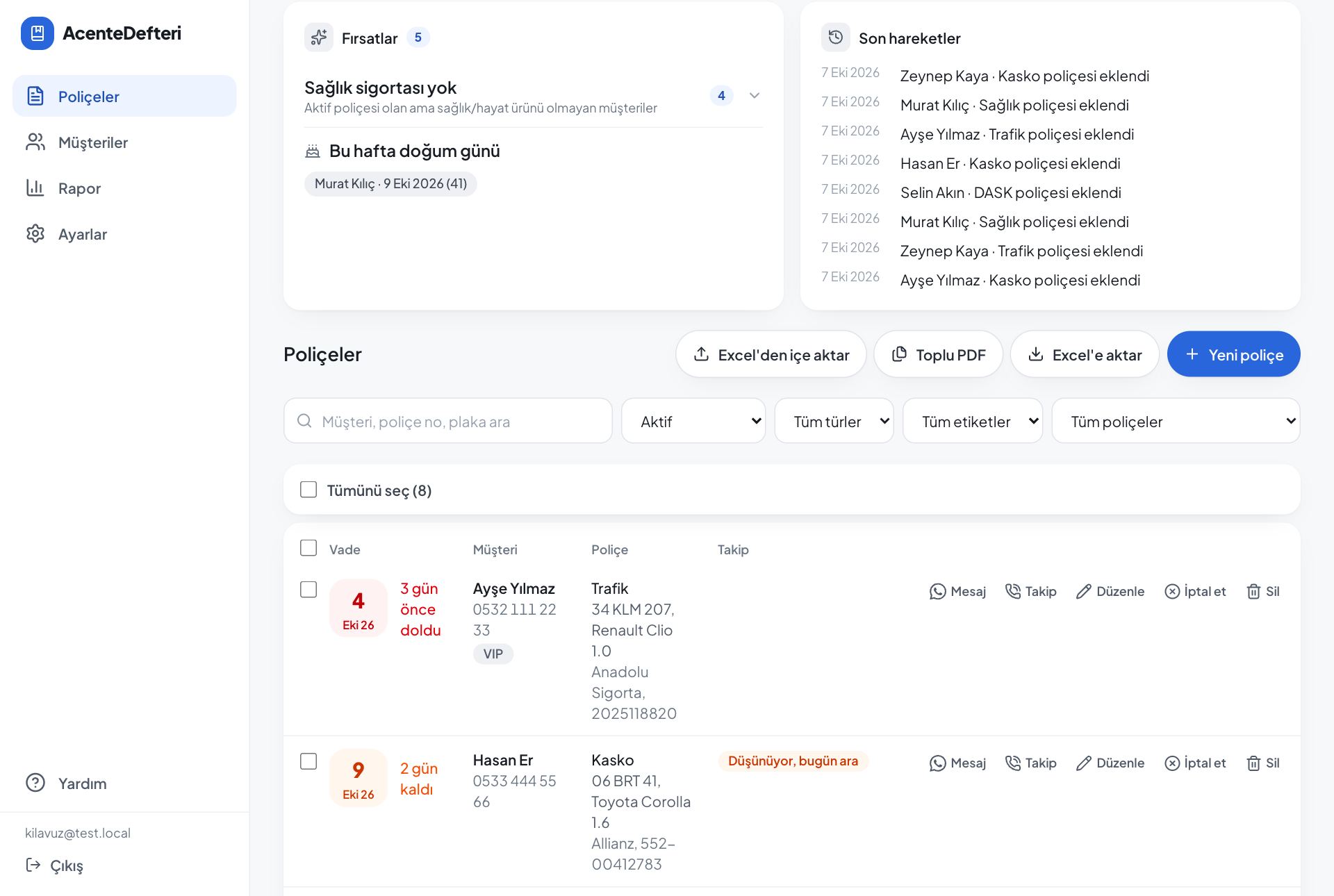The image size is (1334, 896).
Task: Click the Murat Kılıç birthday chip
Action: [390, 184]
